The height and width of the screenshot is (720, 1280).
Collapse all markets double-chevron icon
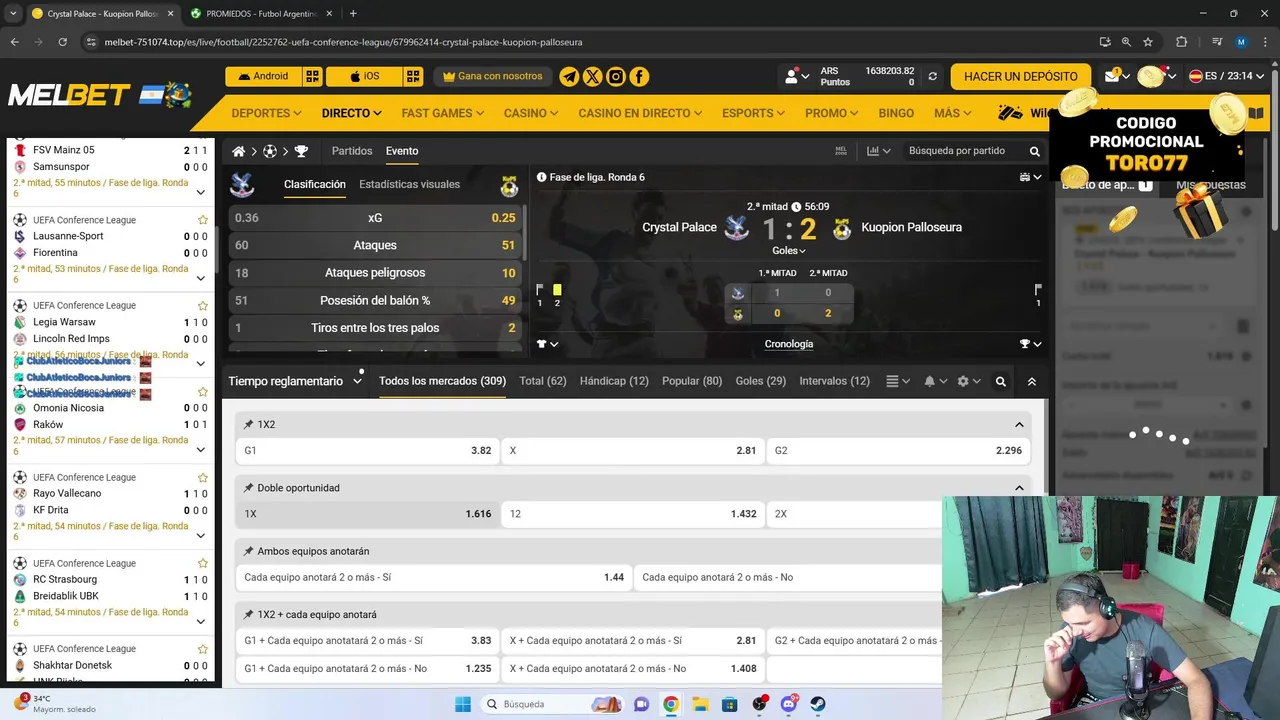[1032, 381]
